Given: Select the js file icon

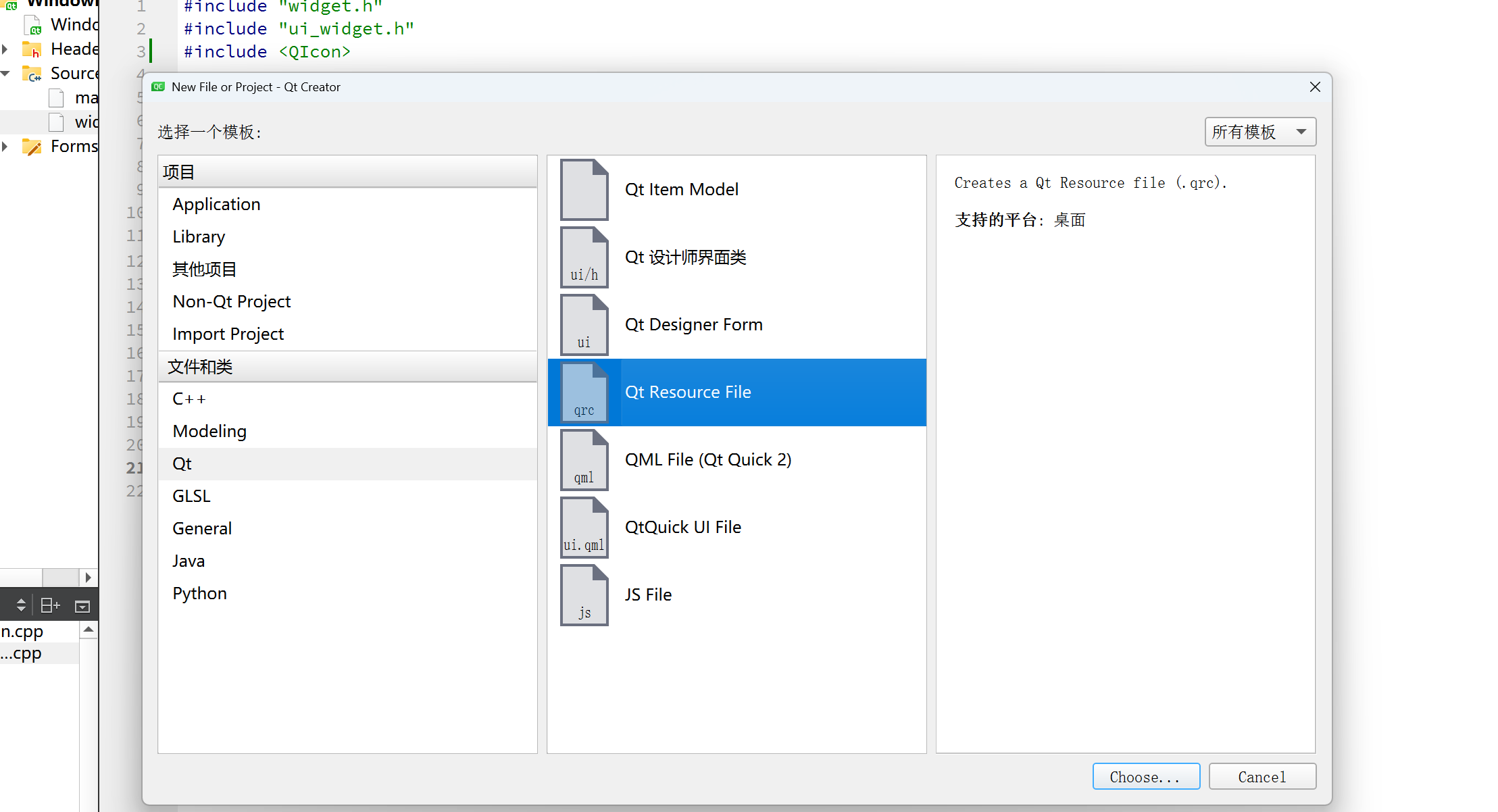Looking at the screenshot, I should click(x=584, y=595).
